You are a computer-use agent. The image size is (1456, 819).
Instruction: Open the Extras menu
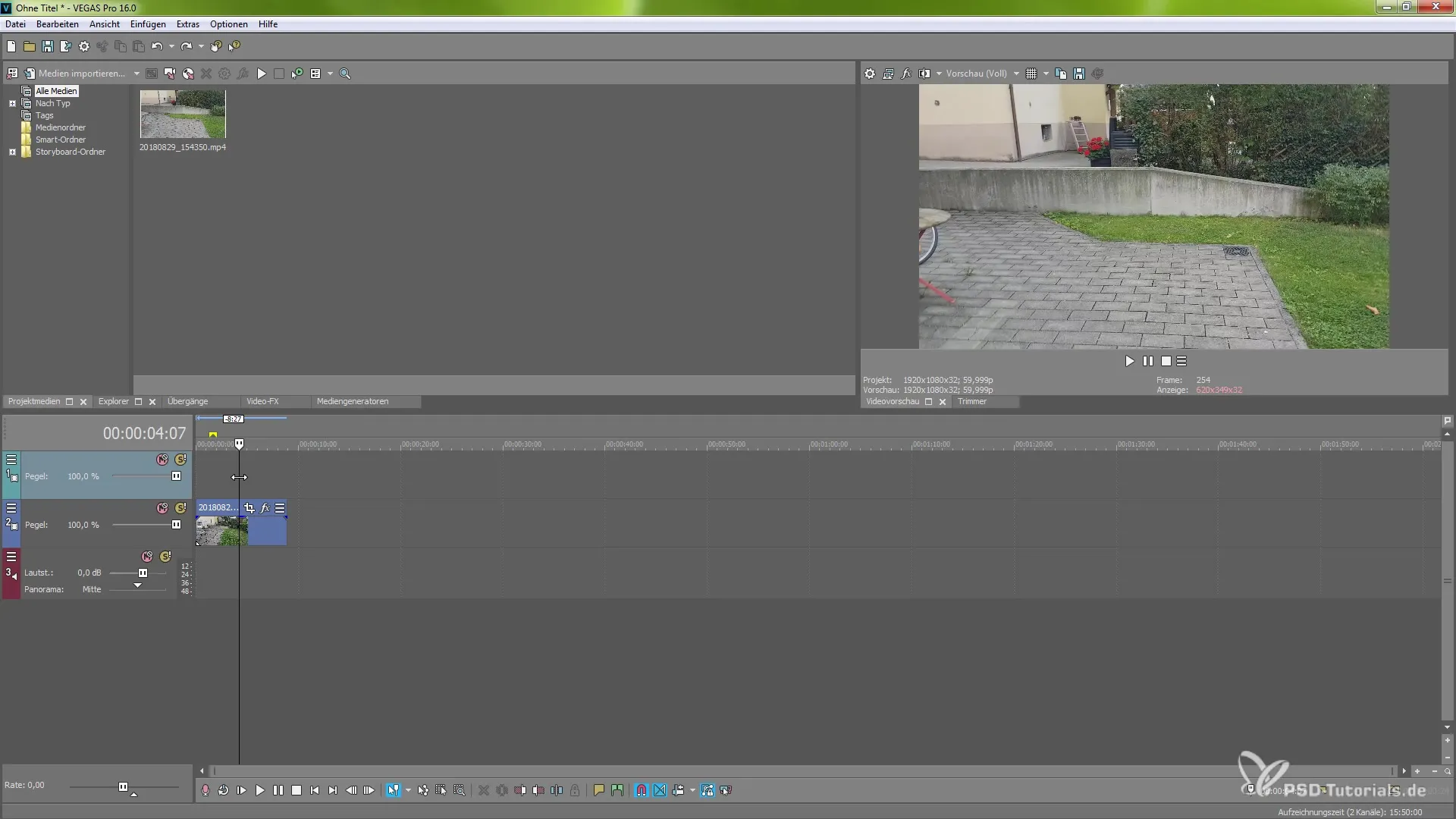(188, 24)
